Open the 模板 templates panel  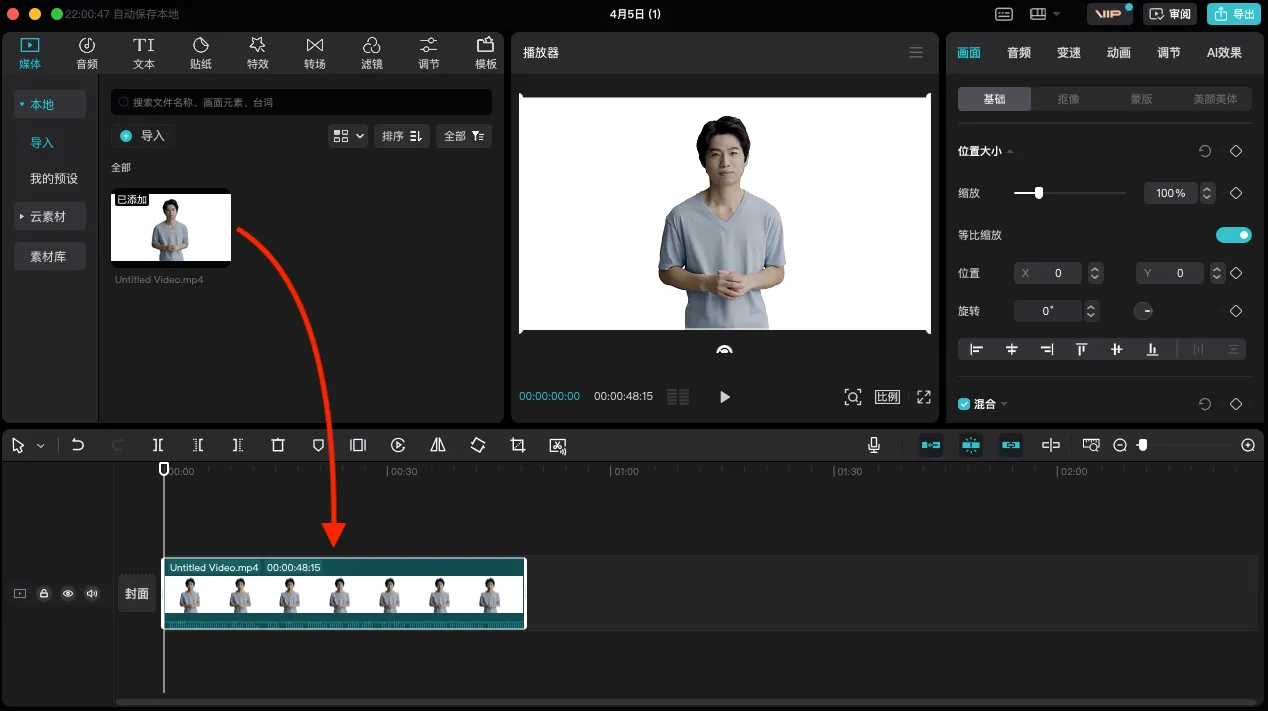[486, 53]
